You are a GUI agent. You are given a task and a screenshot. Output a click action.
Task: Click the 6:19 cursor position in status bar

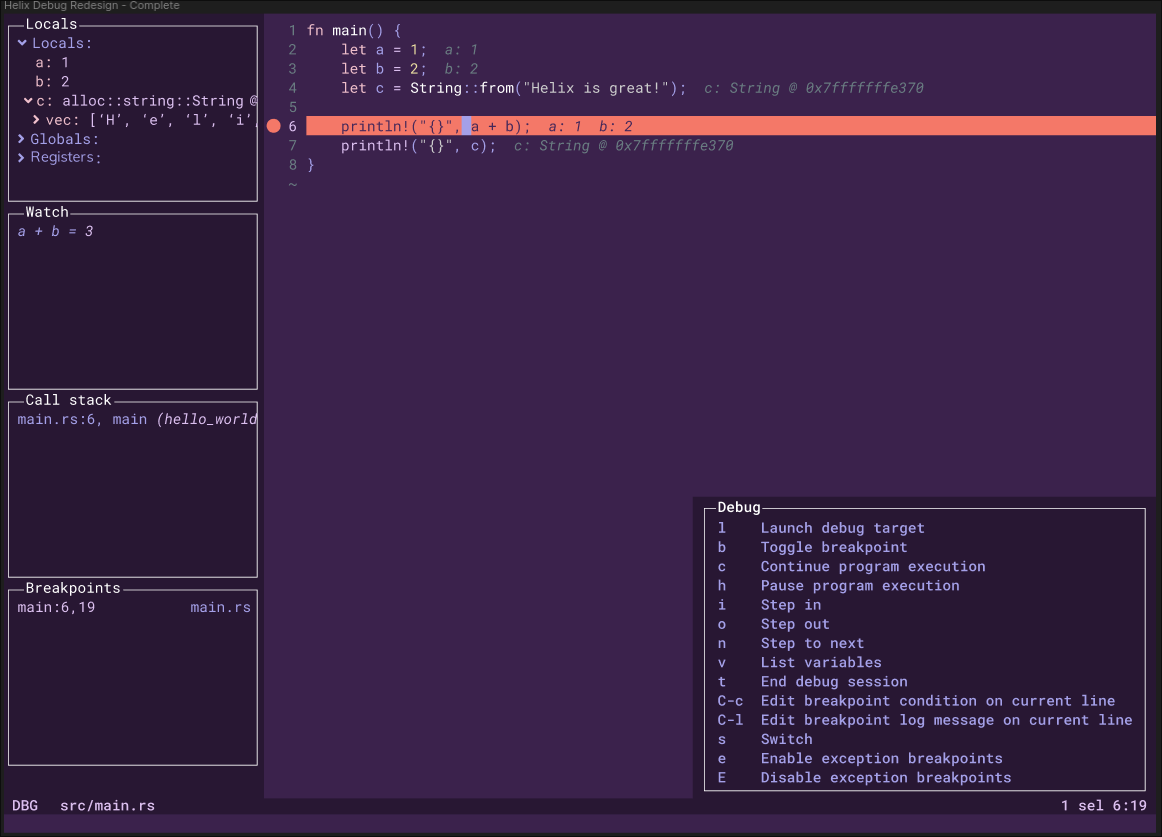(1129, 805)
